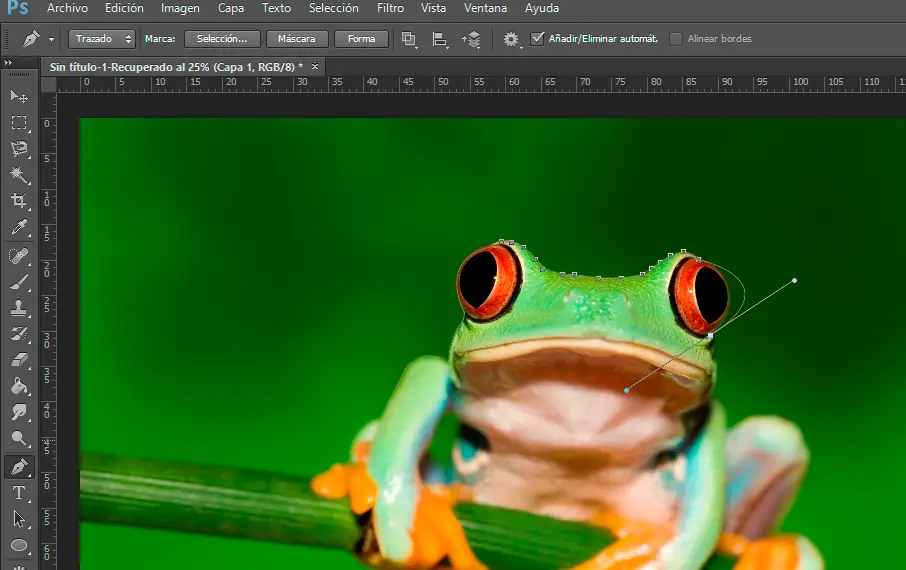906x570 pixels.
Task: Pick the Eyedropper tool
Action: pos(18,229)
